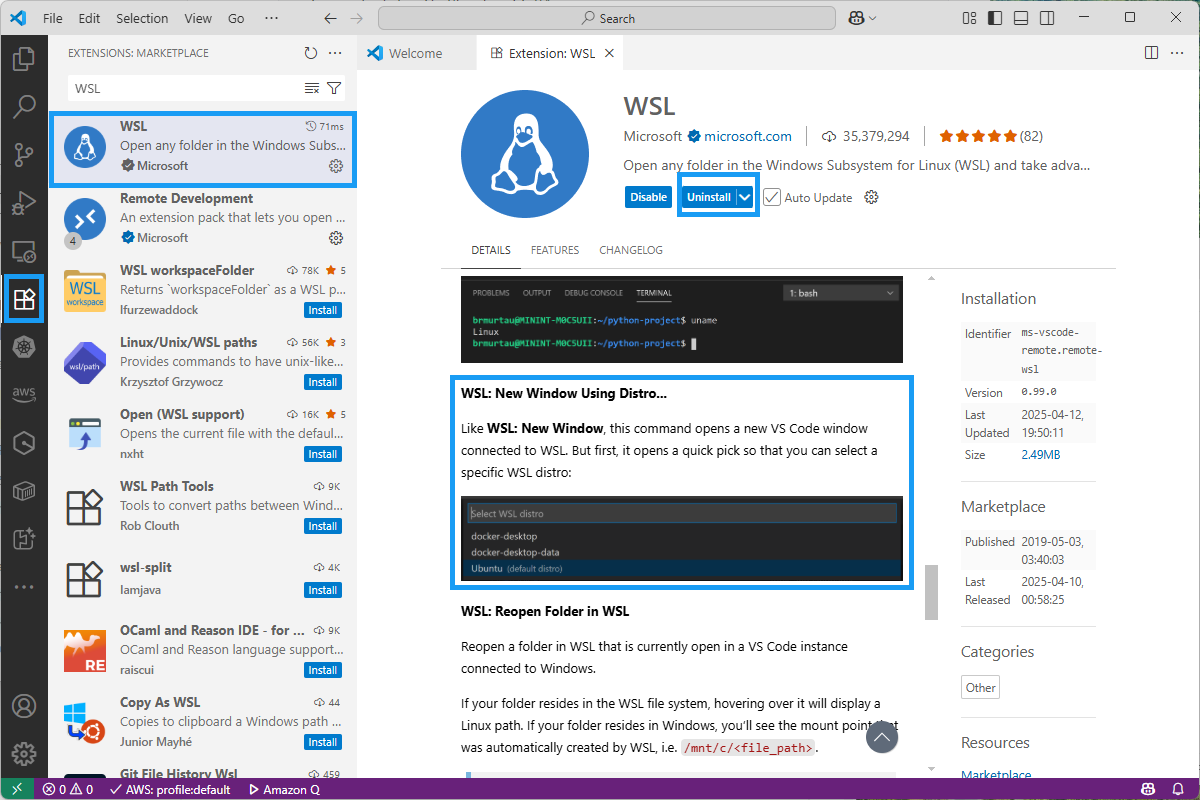Open the Edit menu
The width and height of the screenshot is (1200, 800).
click(x=89, y=18)
